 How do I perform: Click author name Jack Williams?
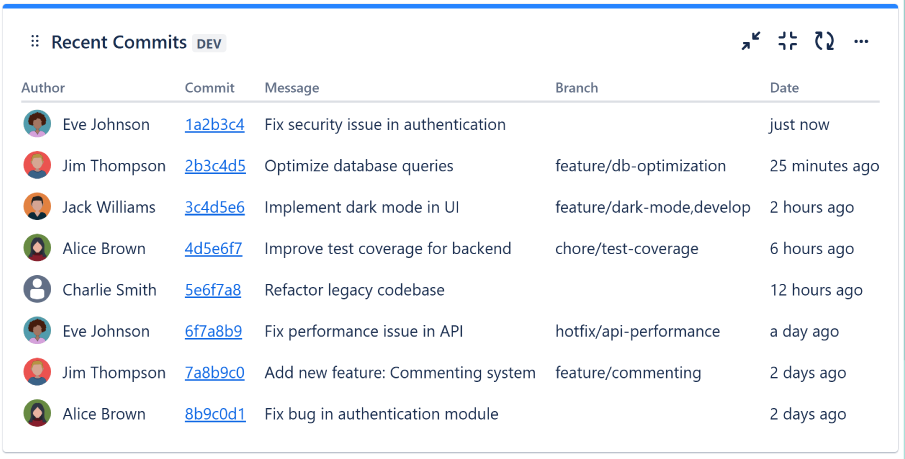tap(109, 207)
